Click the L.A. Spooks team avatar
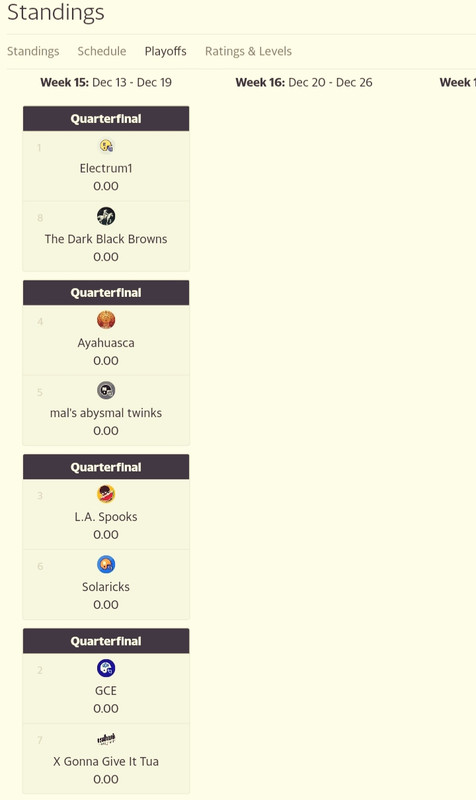This screenshot has height=800, width=476. click(106, 494)
